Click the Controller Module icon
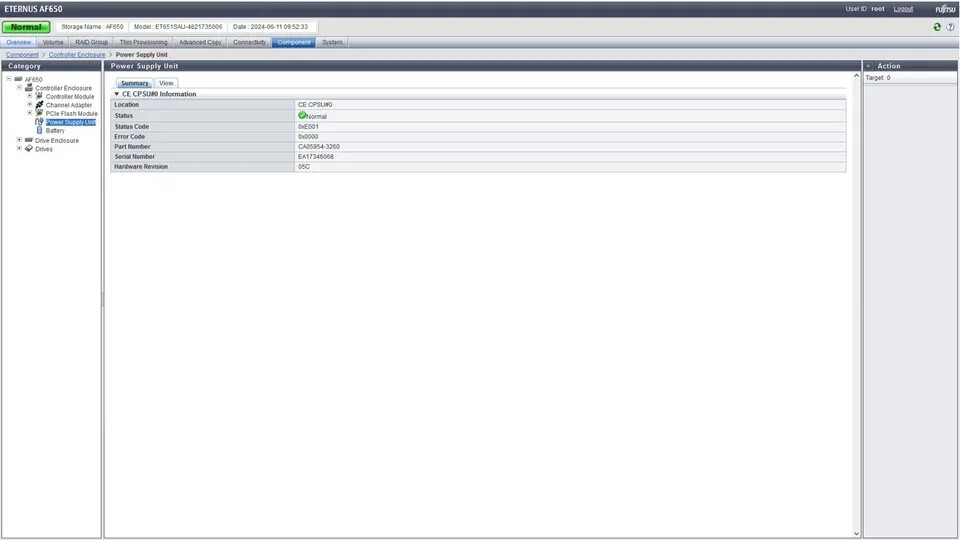 (39, 96)
